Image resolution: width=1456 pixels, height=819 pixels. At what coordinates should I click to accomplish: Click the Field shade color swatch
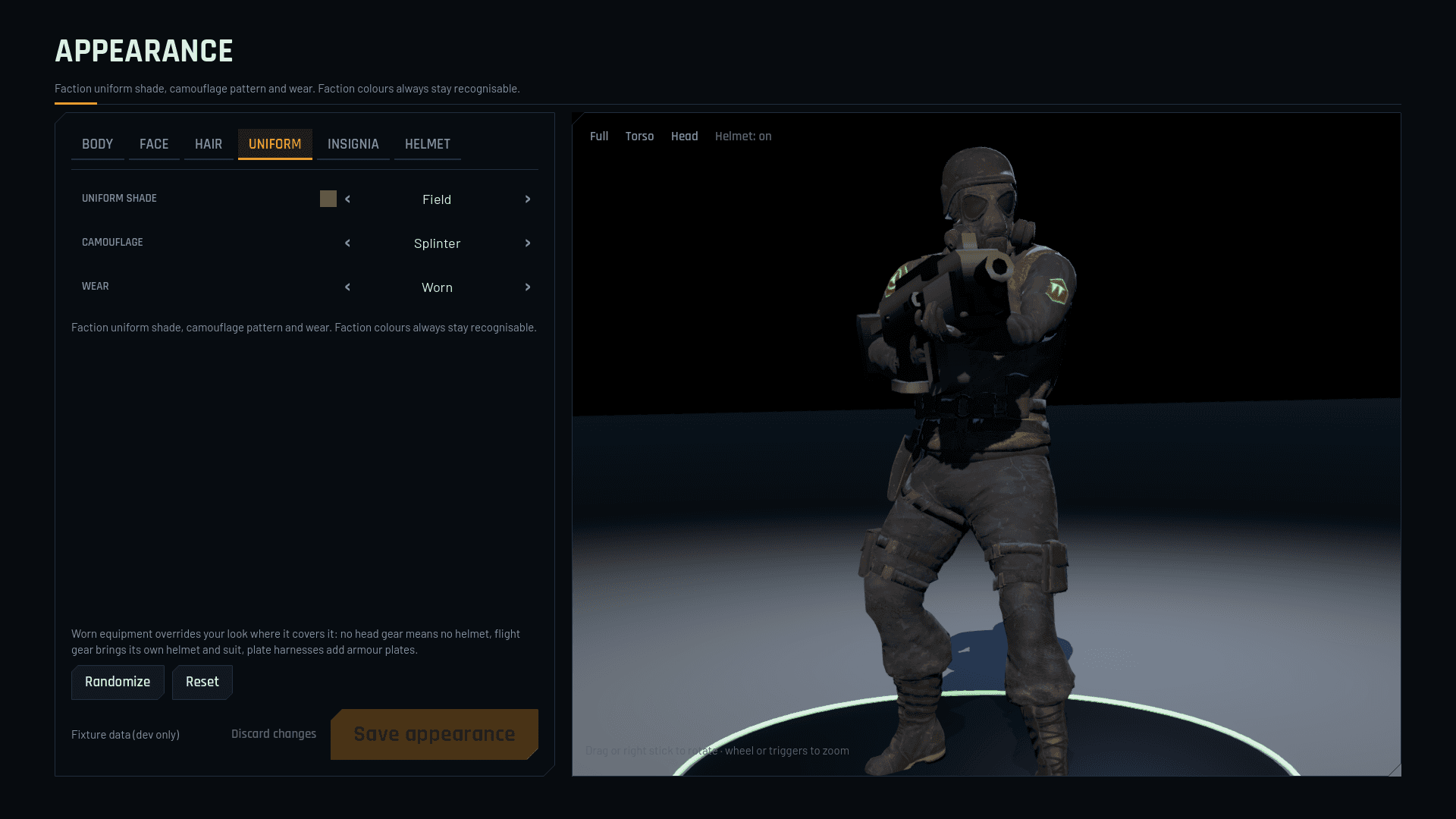[328, 199]
